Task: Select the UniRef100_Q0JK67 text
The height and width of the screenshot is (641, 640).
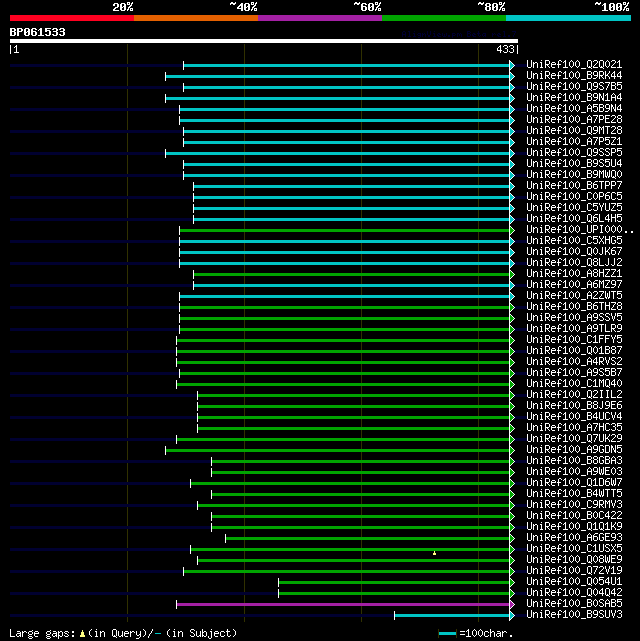Action: pos(574,252)
